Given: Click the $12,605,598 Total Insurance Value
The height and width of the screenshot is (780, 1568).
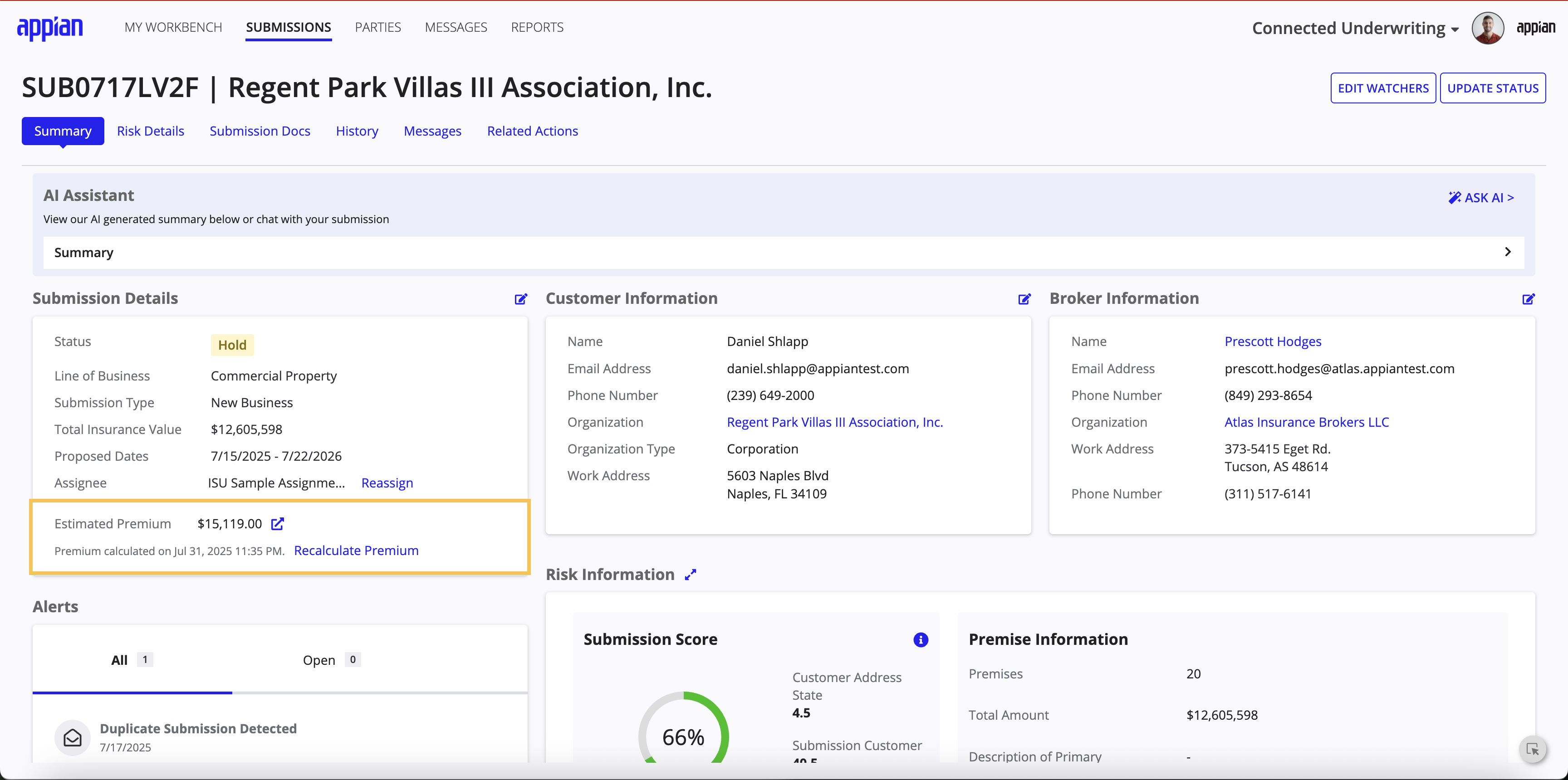Looking at the screenshot, I should point(246,429).
